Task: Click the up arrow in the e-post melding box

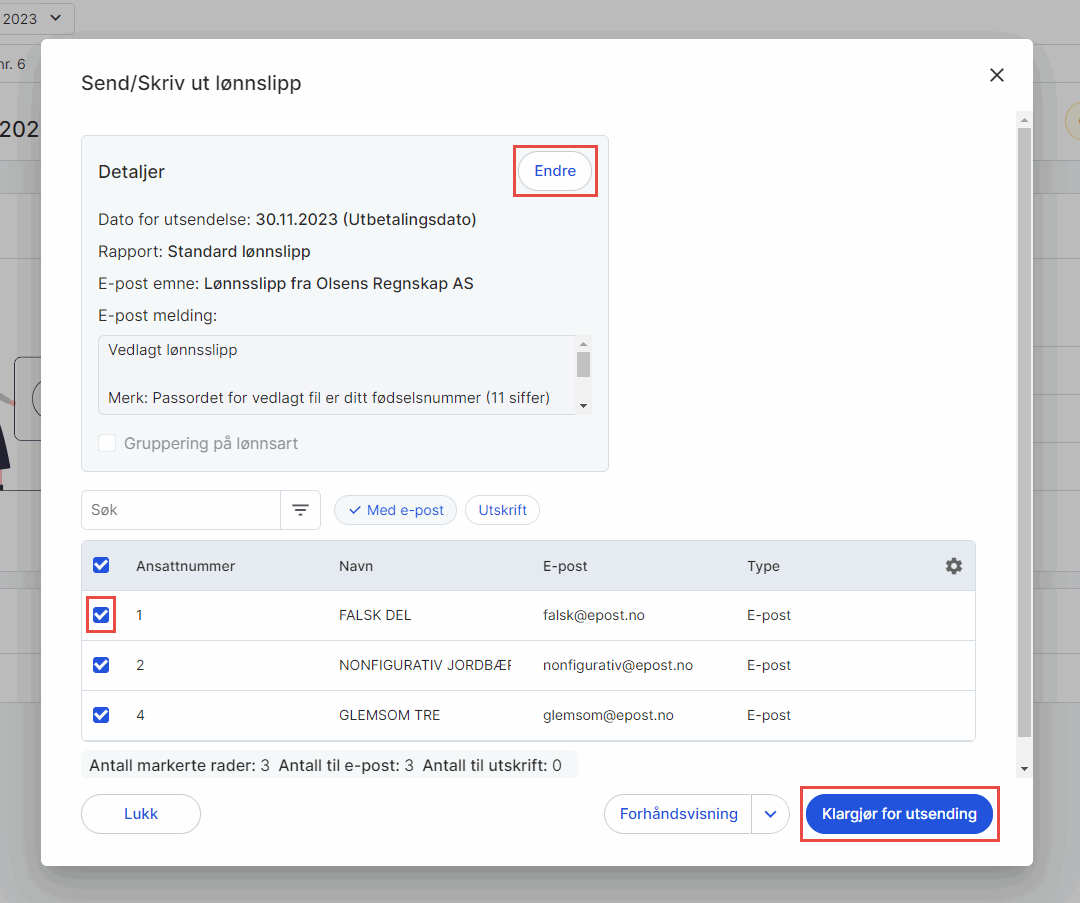Action: [x=583, y=344]
